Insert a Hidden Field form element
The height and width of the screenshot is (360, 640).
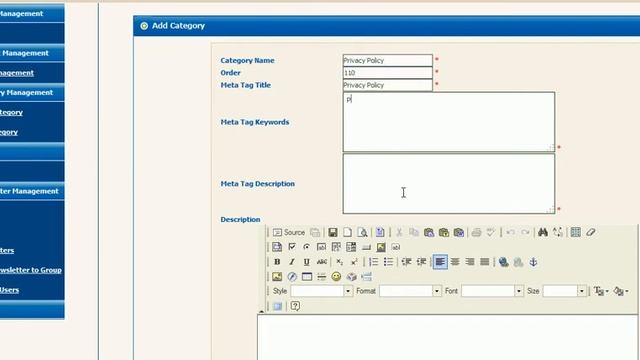pyautogui.click(x=396, y=247)
